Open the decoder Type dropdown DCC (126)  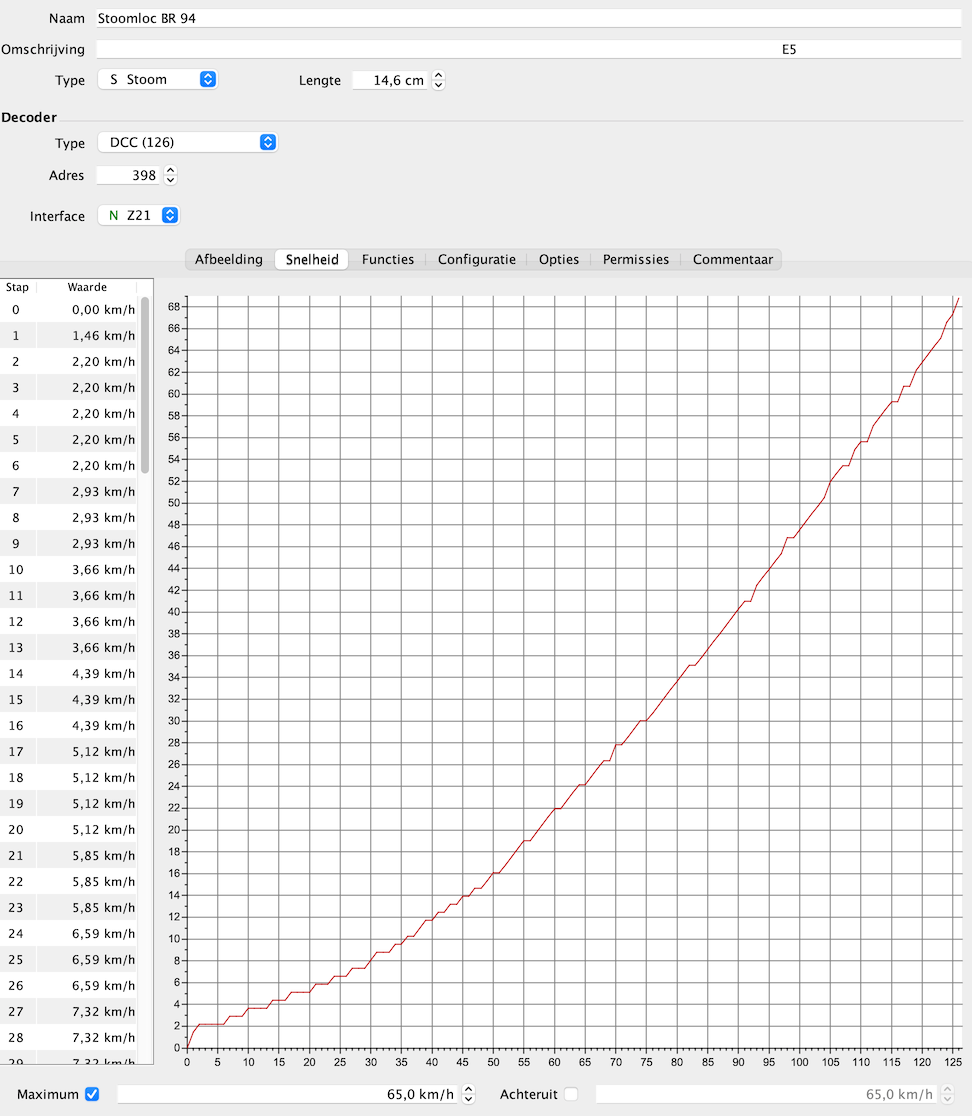[186, 142]
